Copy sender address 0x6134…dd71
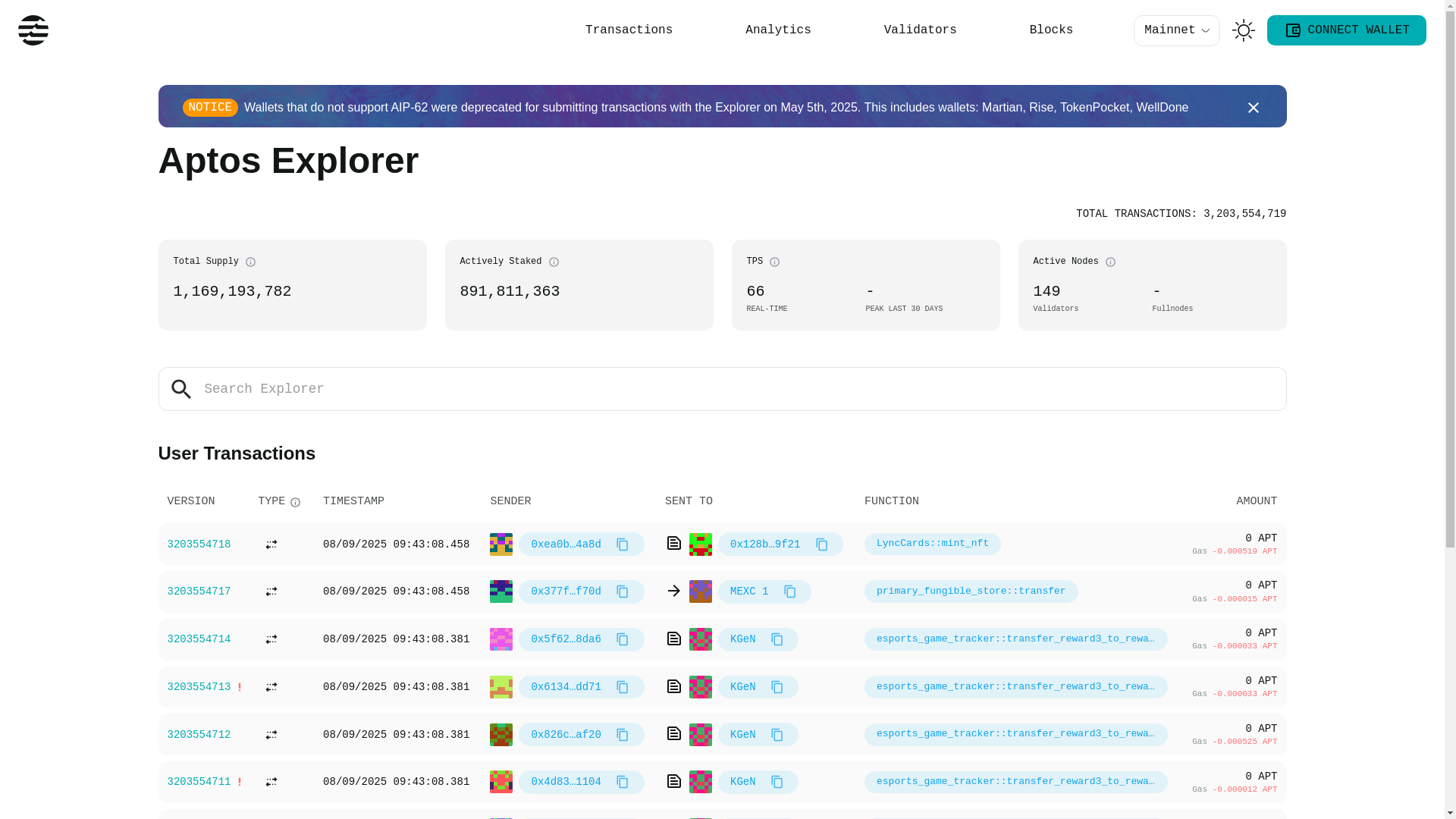This screenshot has height=819, width=1456. click(x=623, y=687)
